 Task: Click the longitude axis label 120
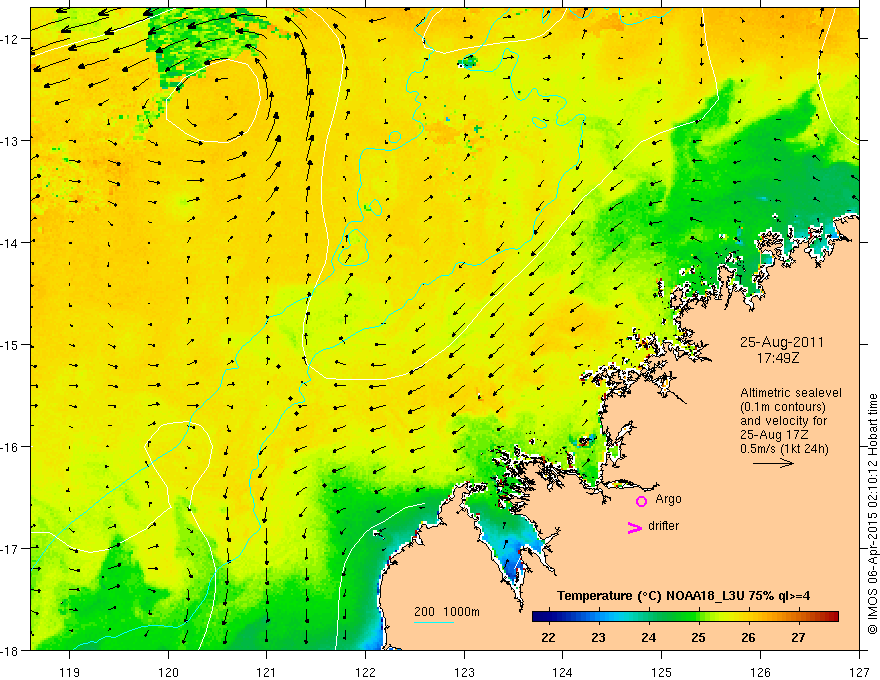[168, 672]
